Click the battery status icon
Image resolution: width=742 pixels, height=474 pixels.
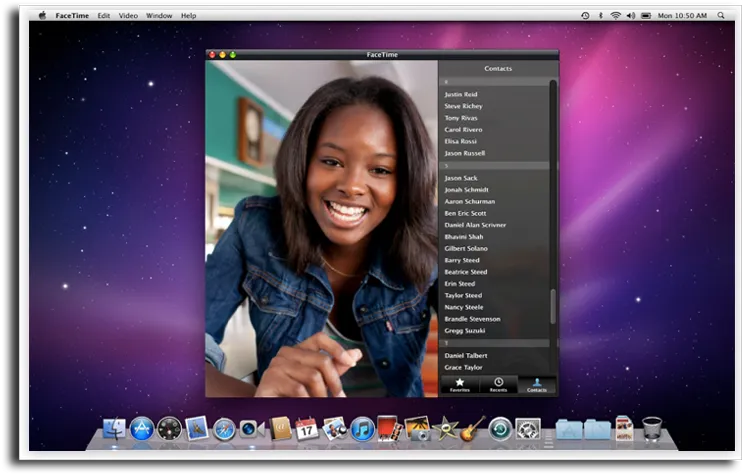click(646, 16)
